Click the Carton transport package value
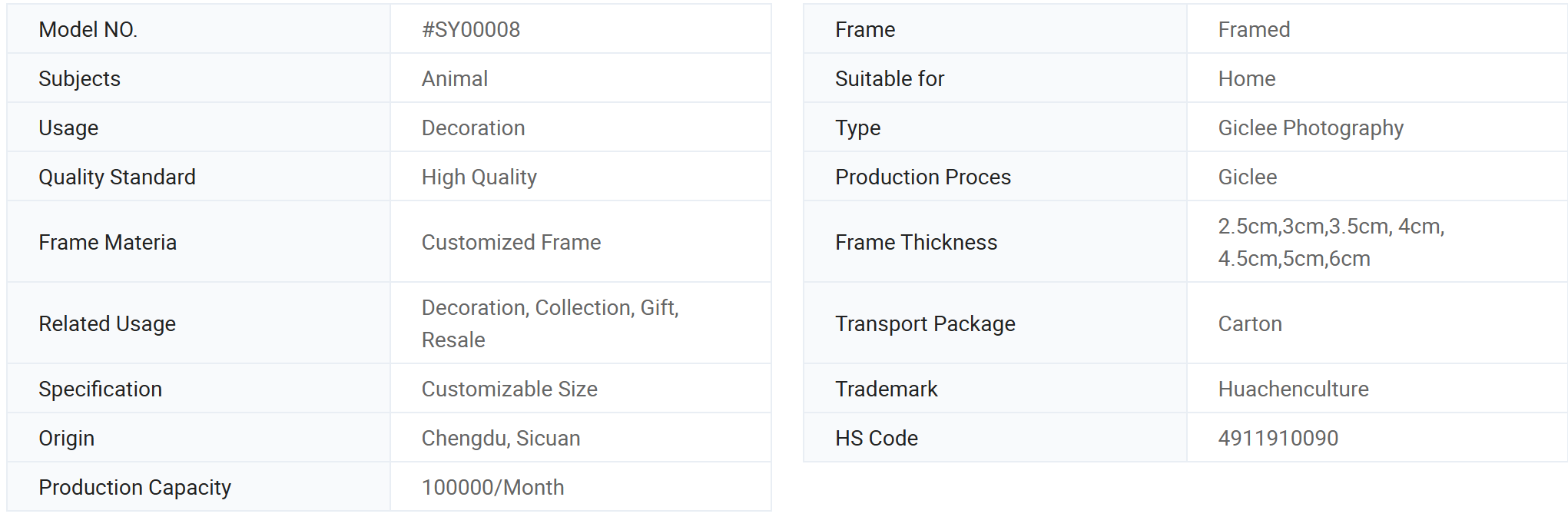 (x=1250, y=323)
